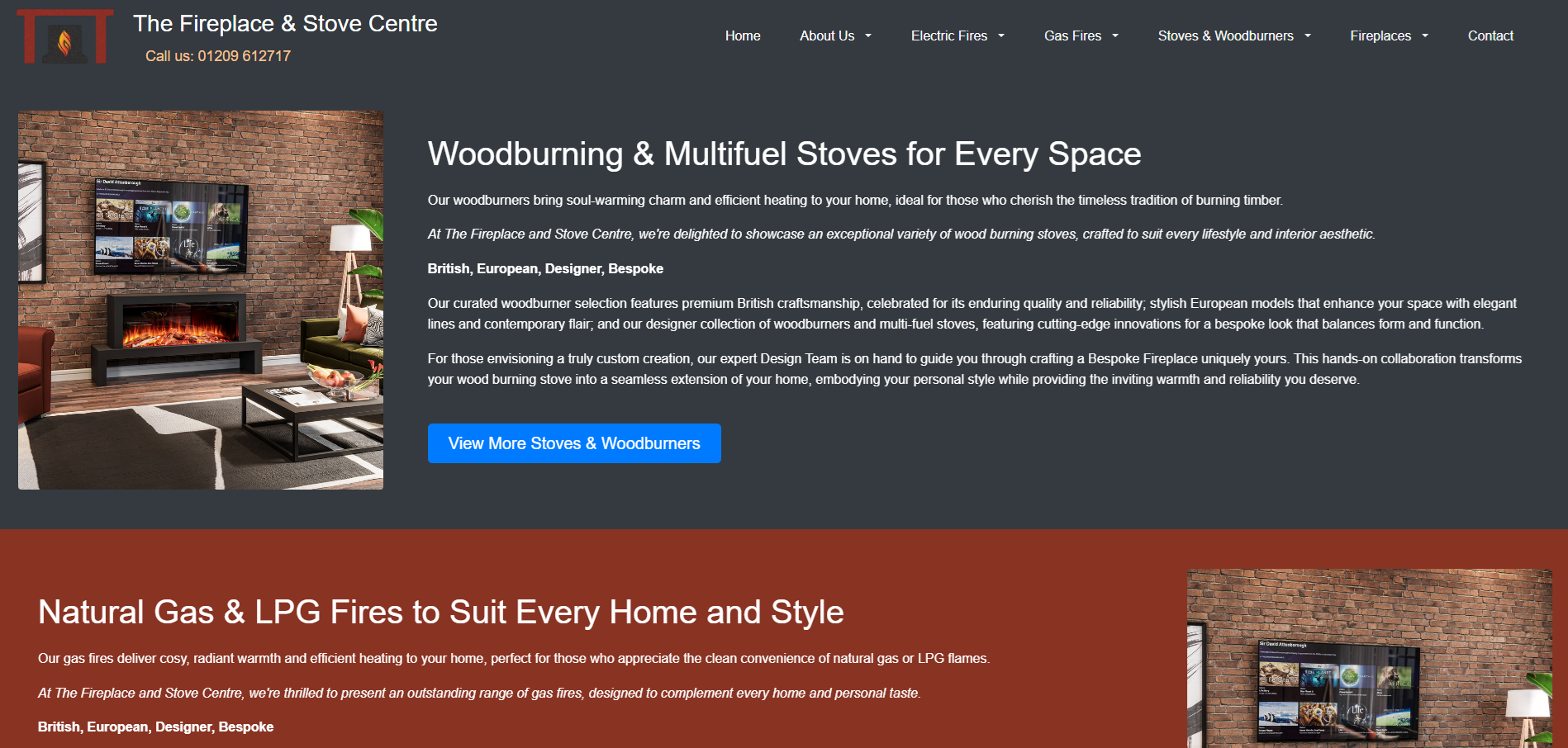Click the Call us phone number
The width and height of the screenshot is (1568, 748).
(x=218, y=56)
